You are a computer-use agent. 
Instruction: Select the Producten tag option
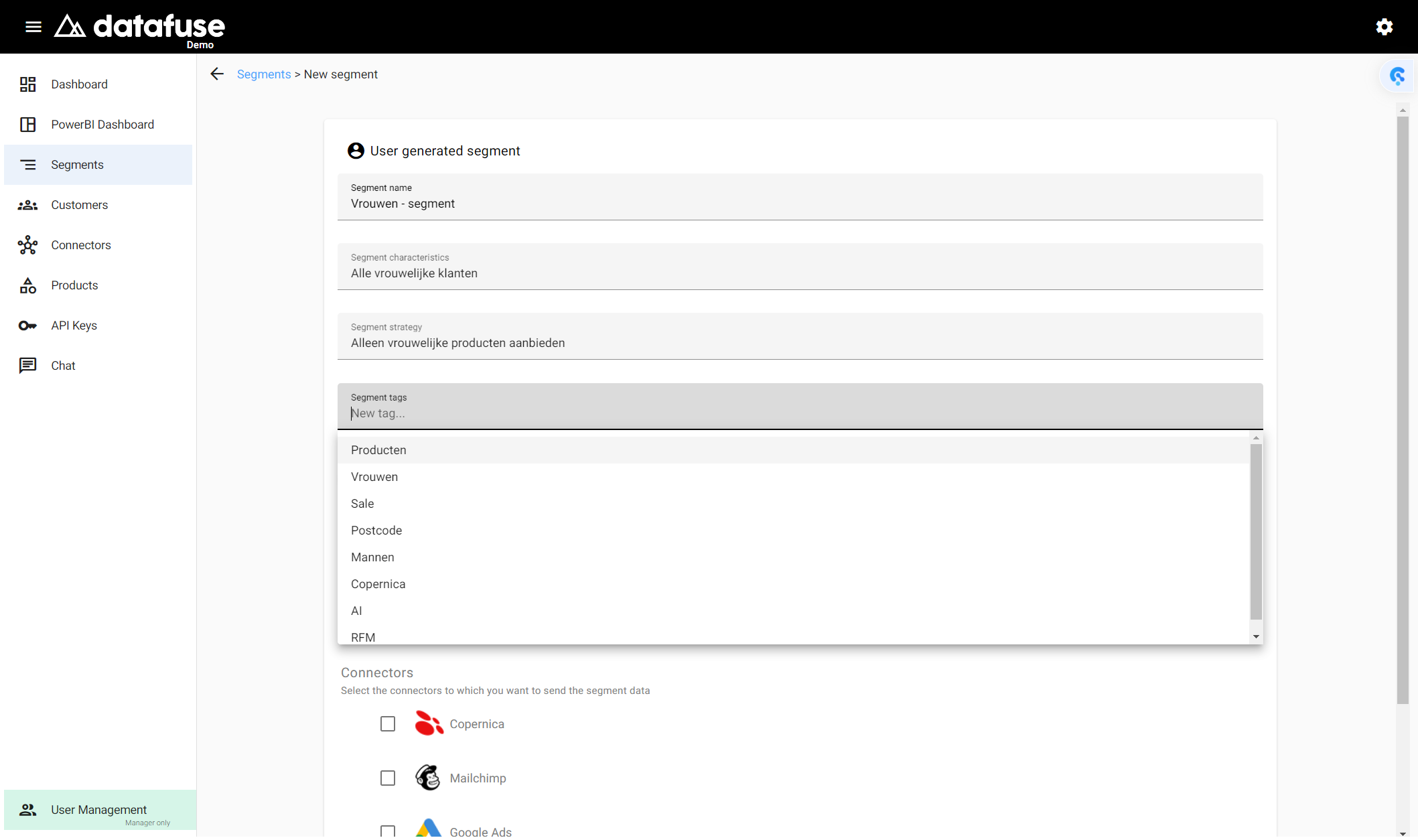point(794,450)
